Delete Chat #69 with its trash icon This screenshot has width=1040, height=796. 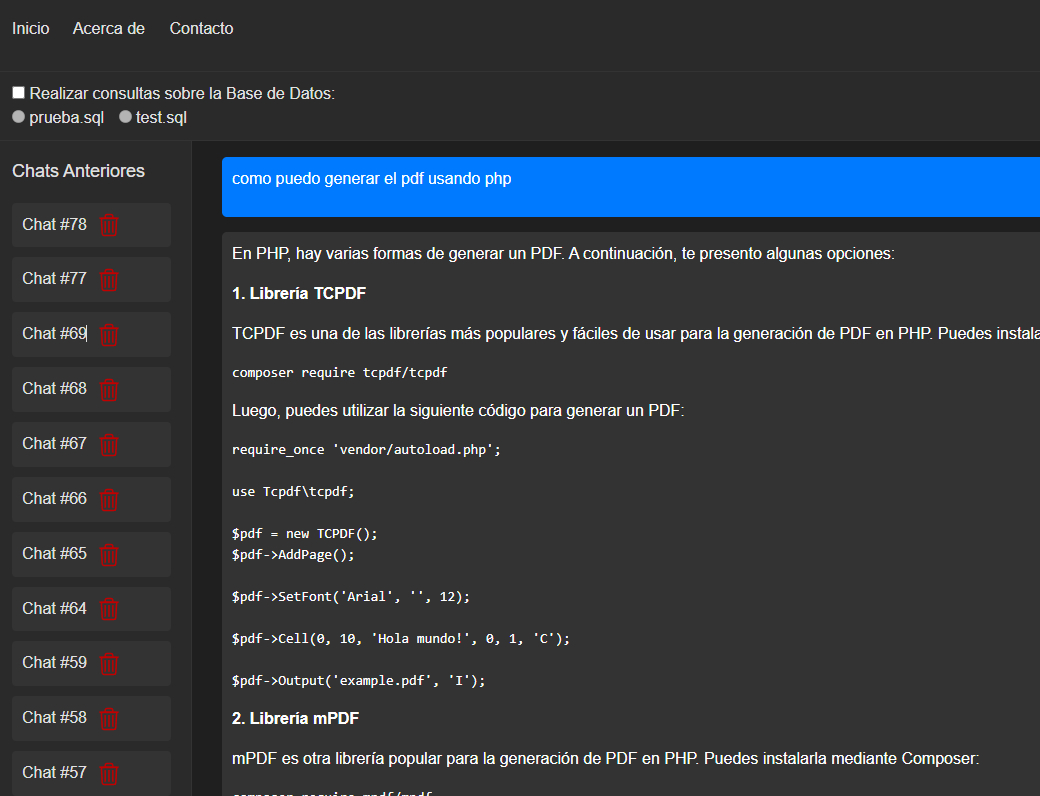click(109, 335)
